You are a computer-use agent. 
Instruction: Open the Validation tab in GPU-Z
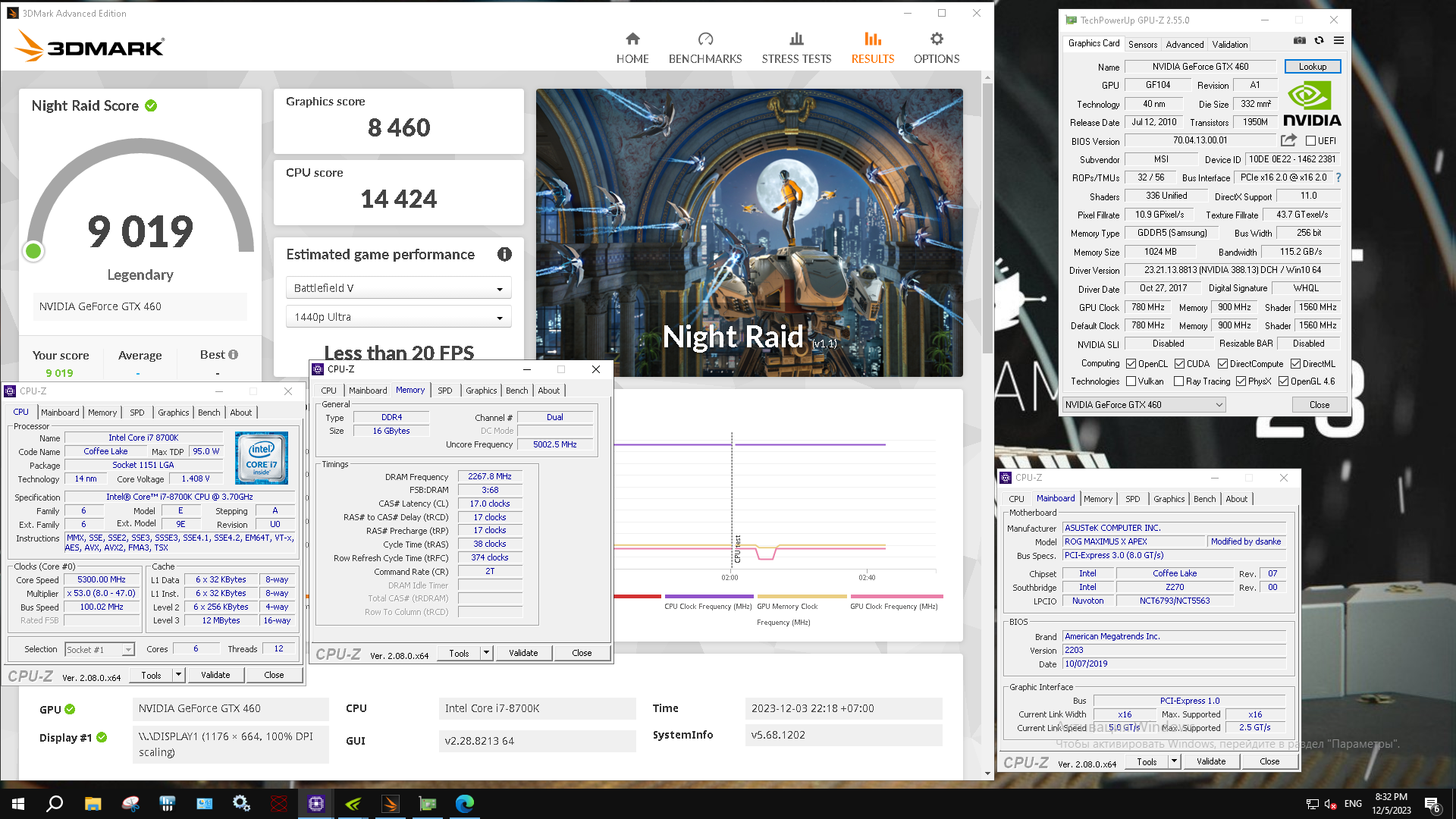click(x=1229, y=45)
